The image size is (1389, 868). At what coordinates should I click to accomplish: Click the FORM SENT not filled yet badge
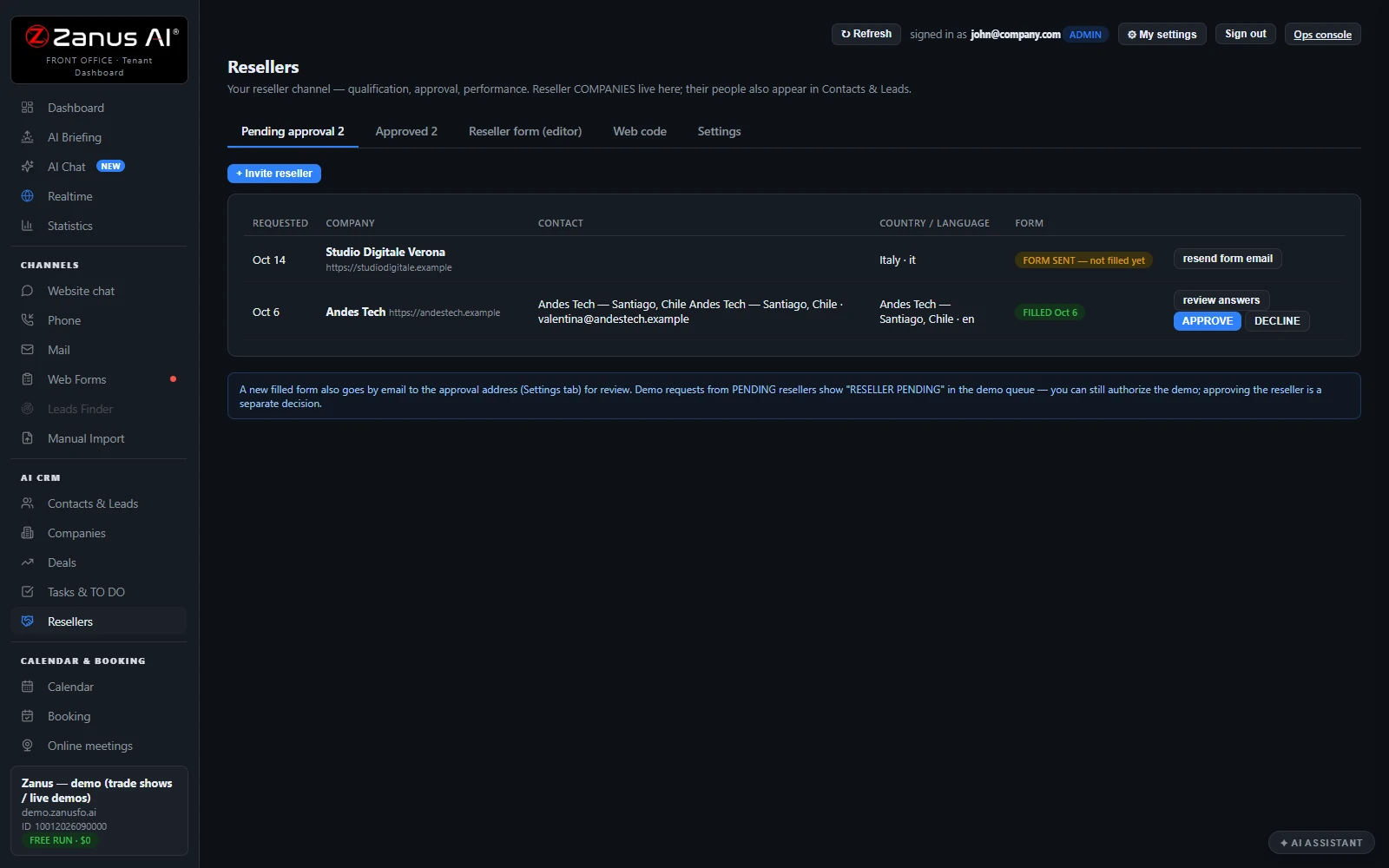pos(1083,260)
